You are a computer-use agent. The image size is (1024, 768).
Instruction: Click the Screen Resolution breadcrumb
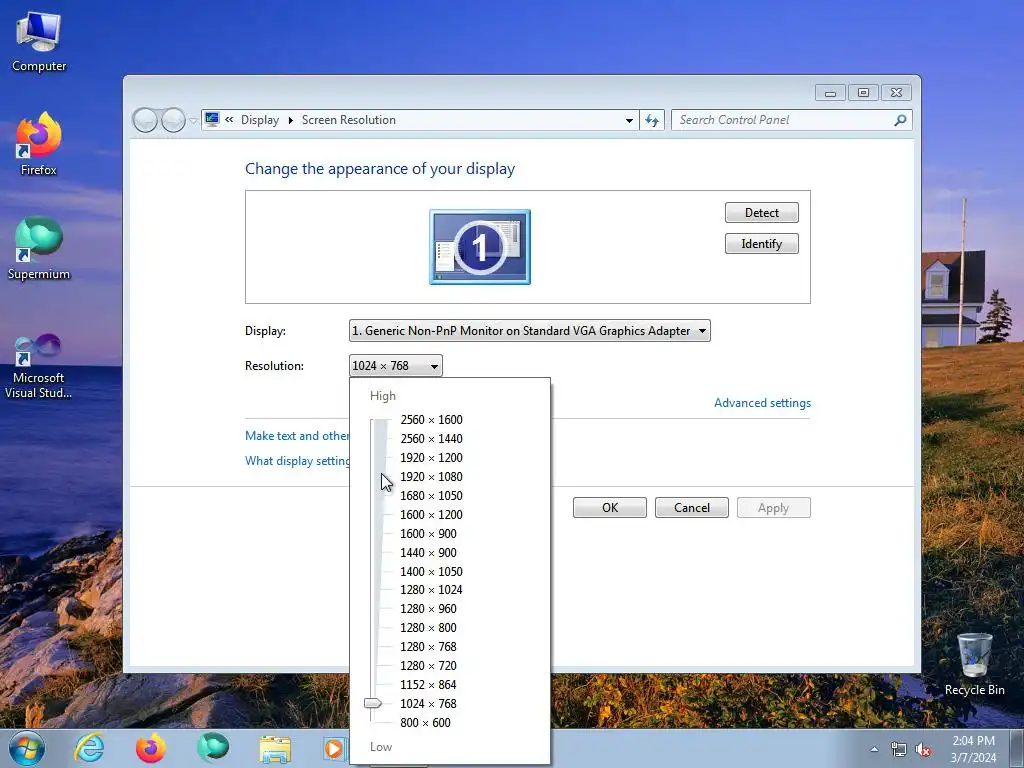pyautogui.click(x=349, y=120)
